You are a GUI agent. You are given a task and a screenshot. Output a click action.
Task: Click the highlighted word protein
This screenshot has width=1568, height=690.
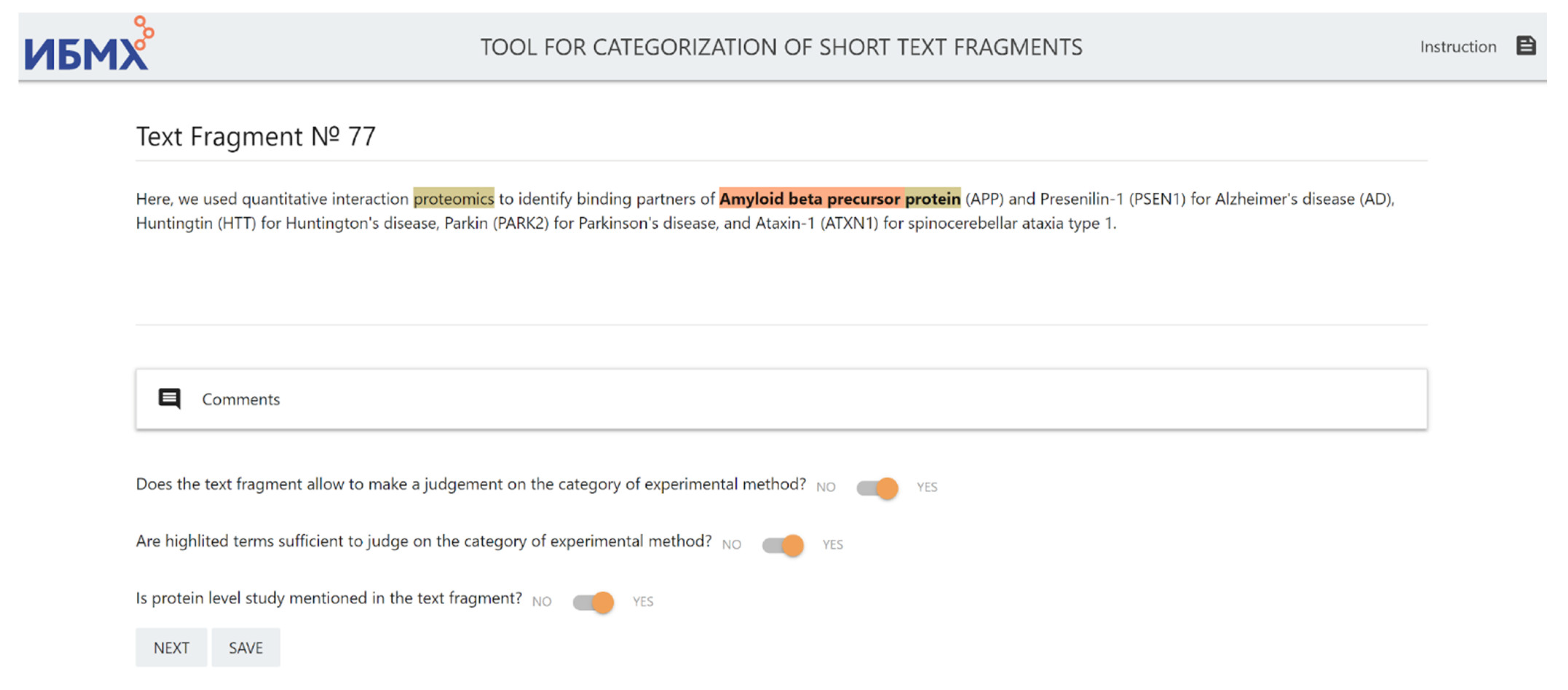(933, 199)
